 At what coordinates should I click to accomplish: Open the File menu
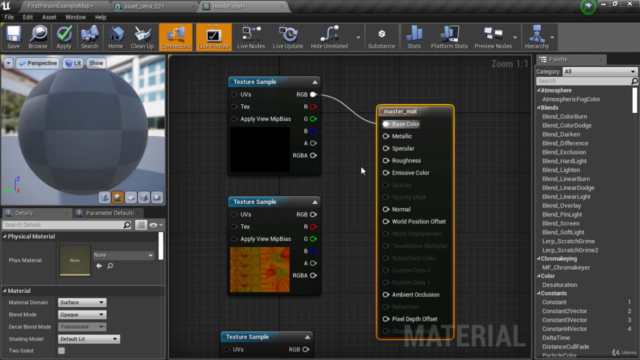[9, 17]
